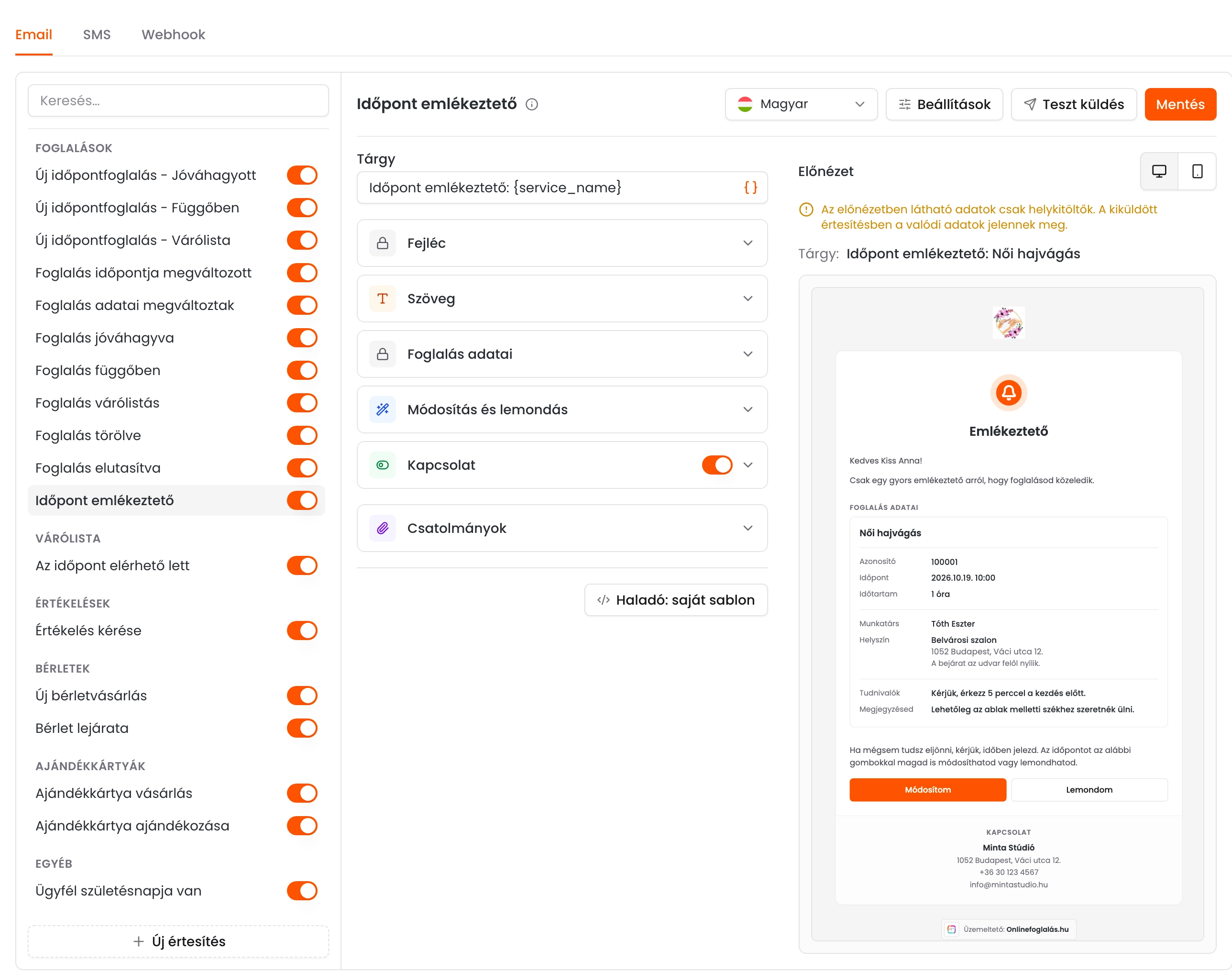Screen dimensions: 1232x973
Task: Click the Szöveg text T icon
Action: (x=383, y=299)
